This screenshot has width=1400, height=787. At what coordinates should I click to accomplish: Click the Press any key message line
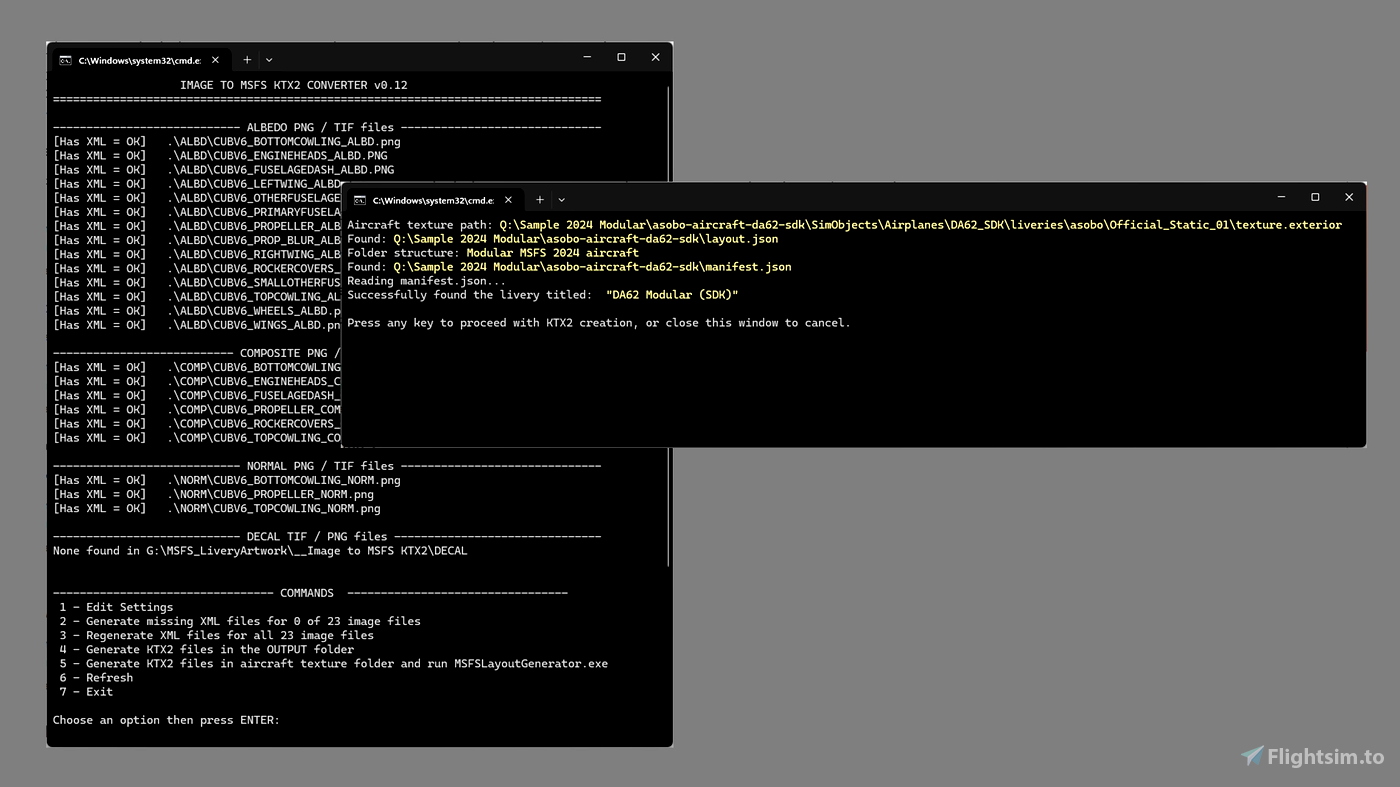point(598,322)
